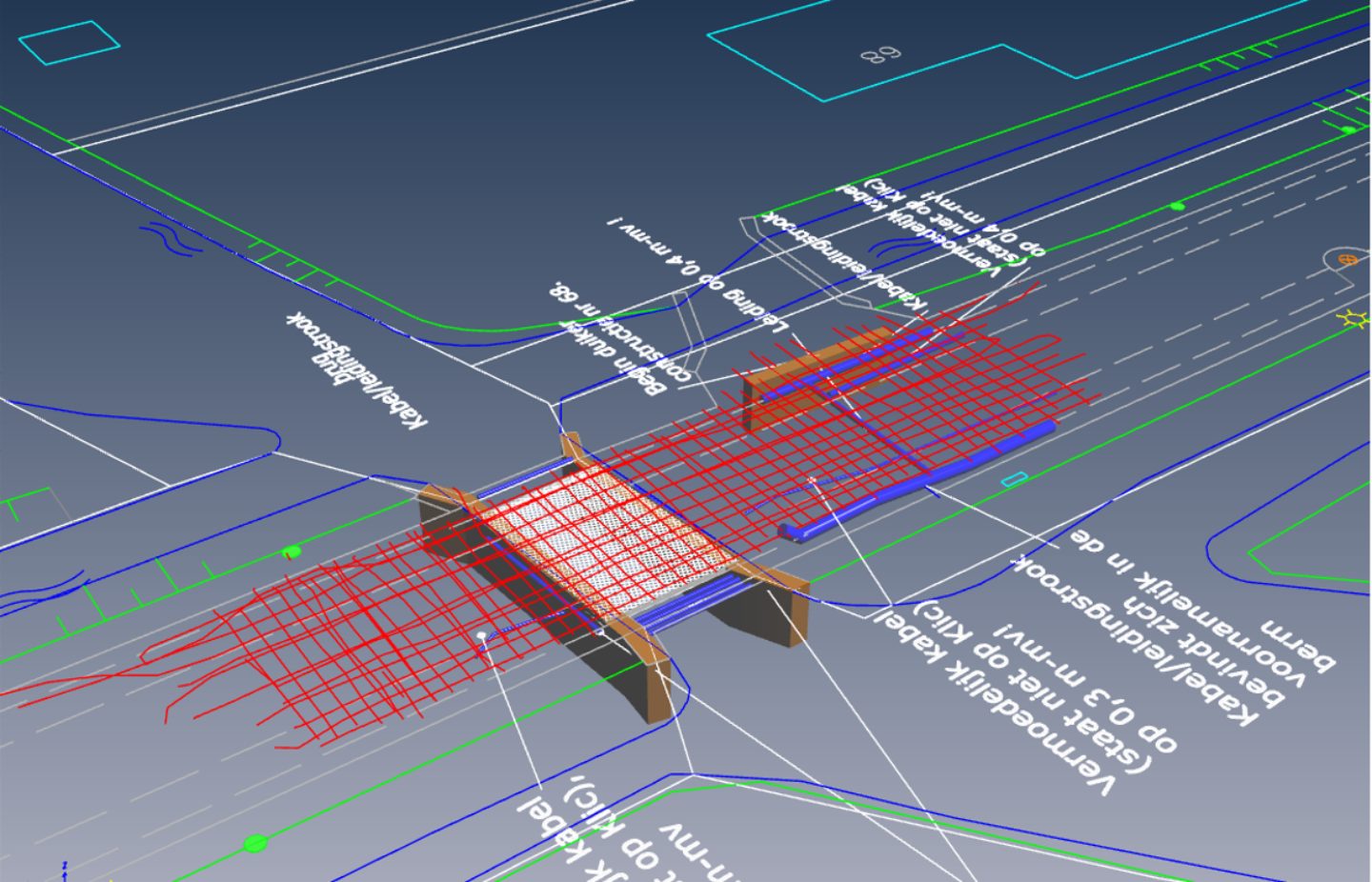This screenshot has width=1372, height=882.
Task: Select the yellow sun-shaped lamp symbol
Action: click(x=1355, y=320)
